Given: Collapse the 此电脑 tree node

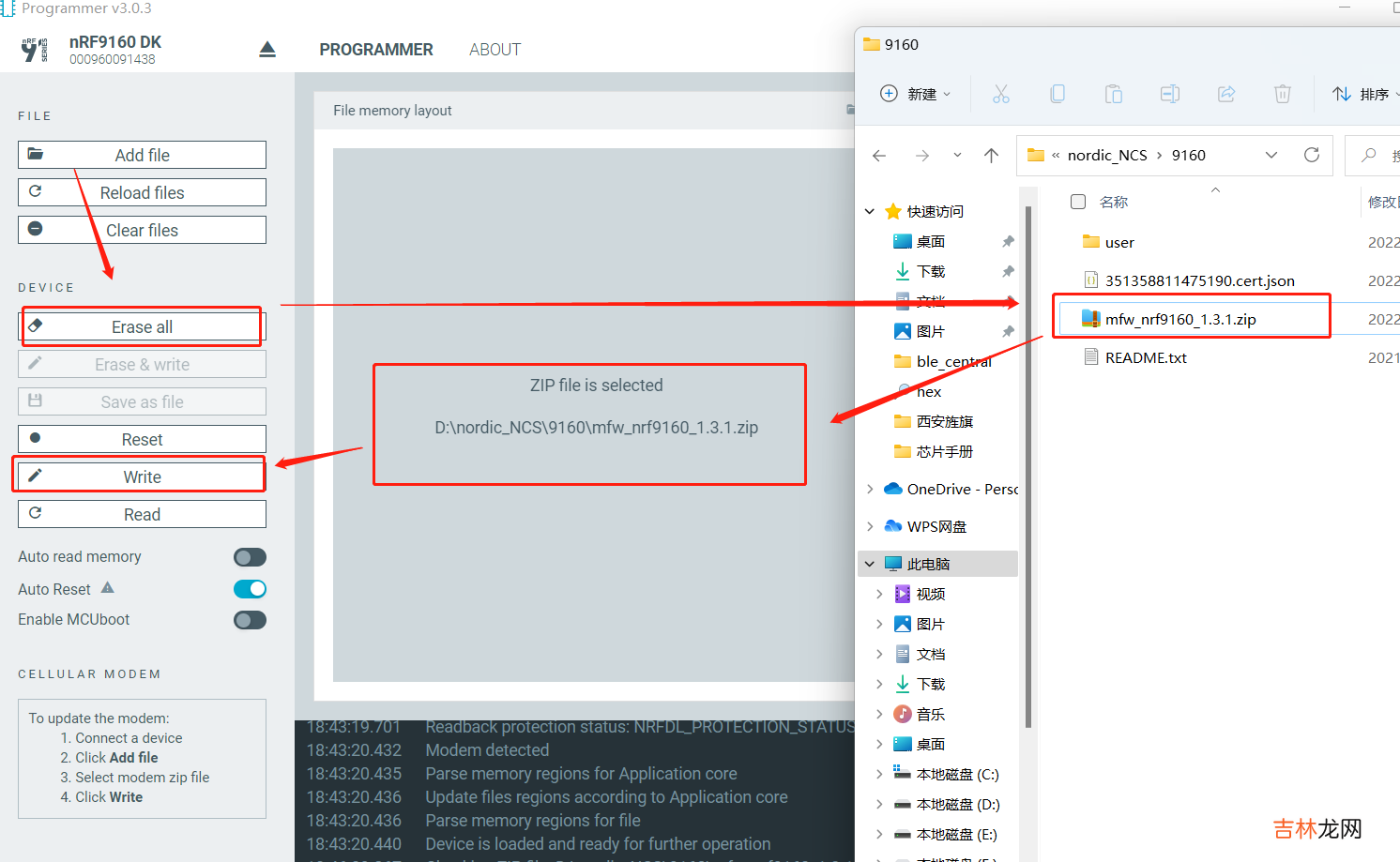Looking at the screenshot, I should [870, 564].
